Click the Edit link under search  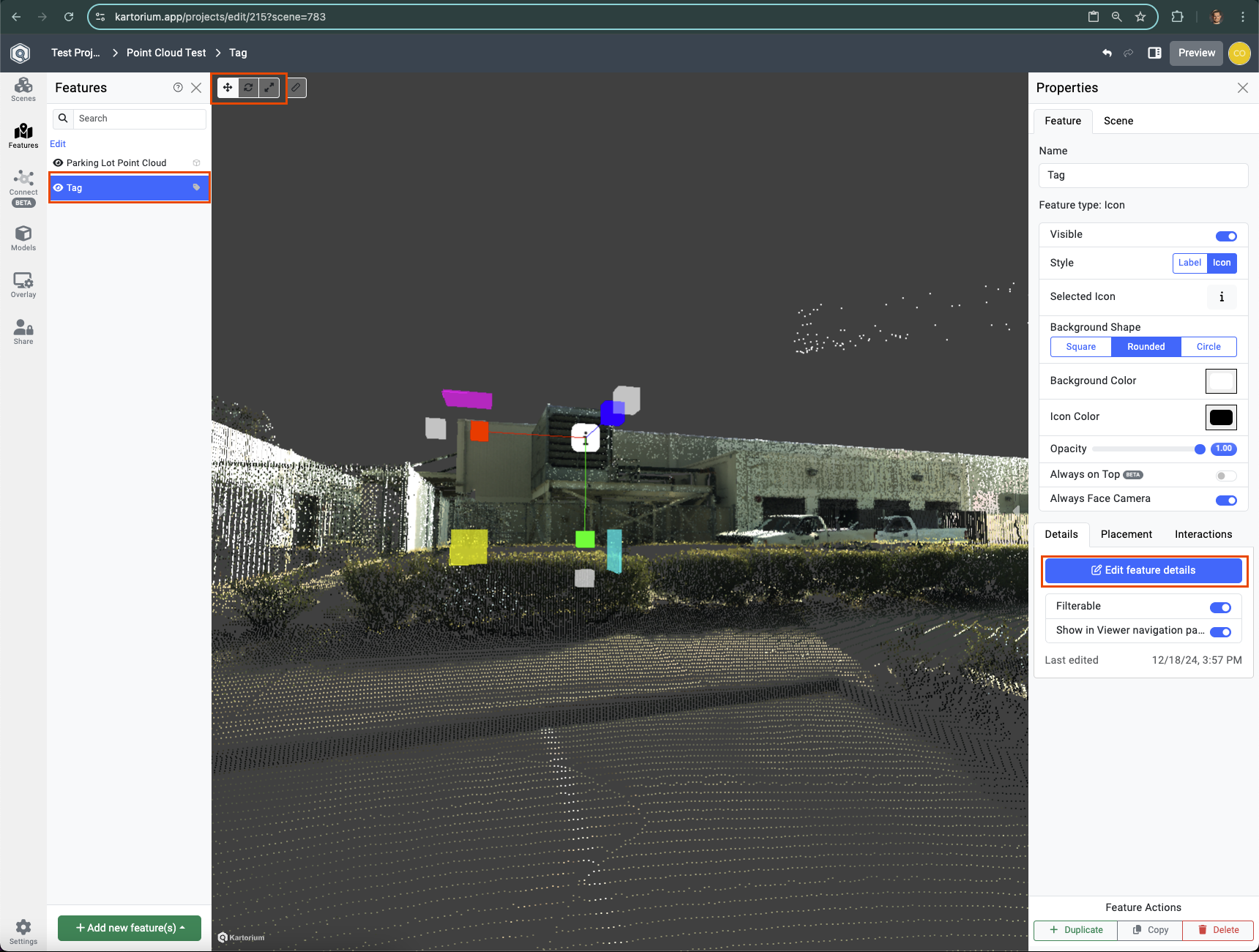pos(58,144)
